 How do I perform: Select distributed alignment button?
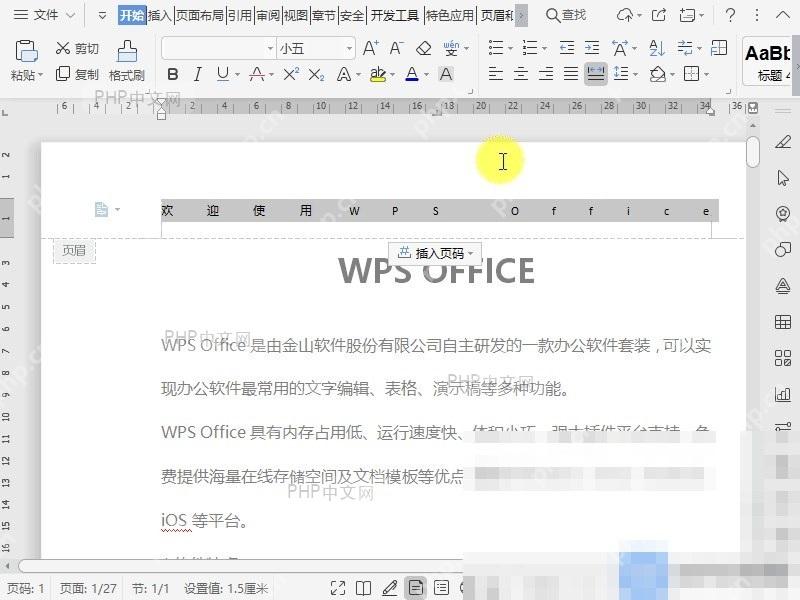pyautogui.click(x=595, y=74)
